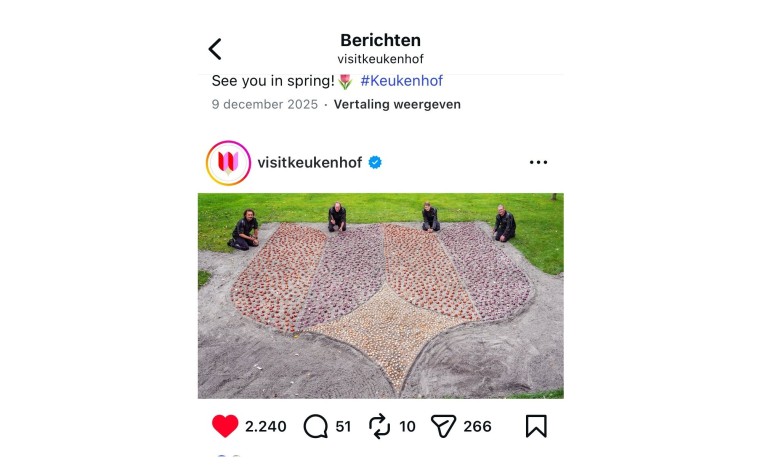Viewport: 760px width, 470px height.
Task: View the 2.240 likes list
Action: (266, 426)
